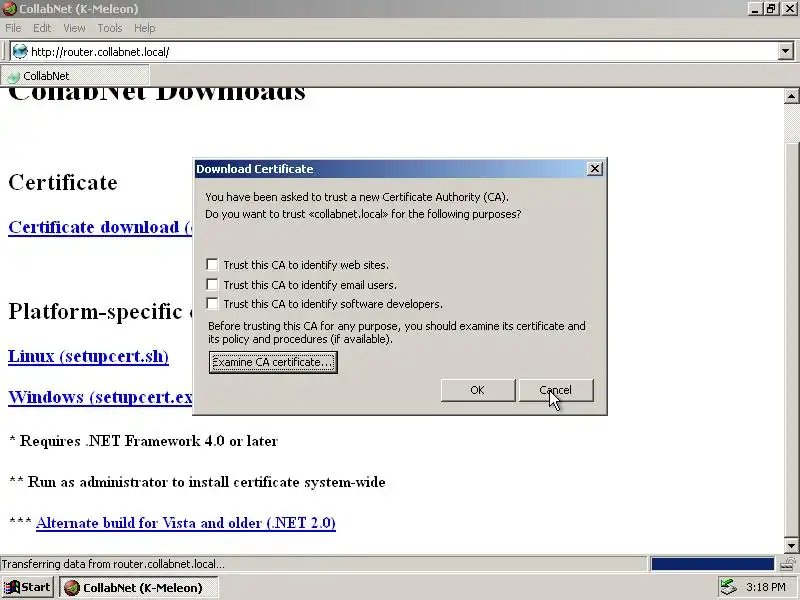Open Alternate build for Vista and older link
The height and width of the screenshot is (600, 800).
pos(186,523)
